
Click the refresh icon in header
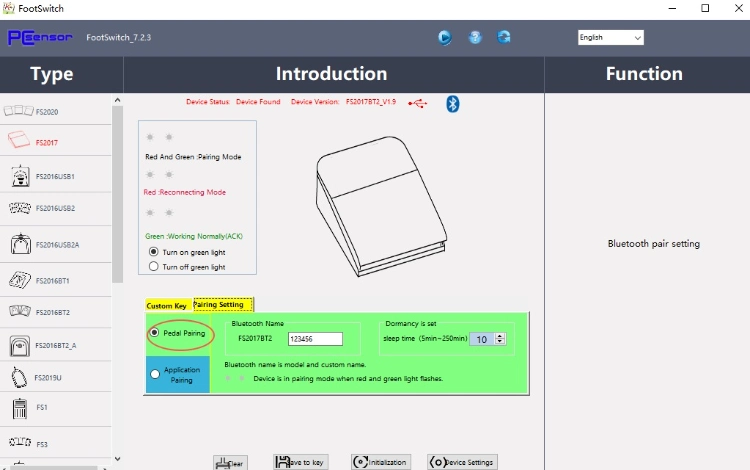coord(504,37)
